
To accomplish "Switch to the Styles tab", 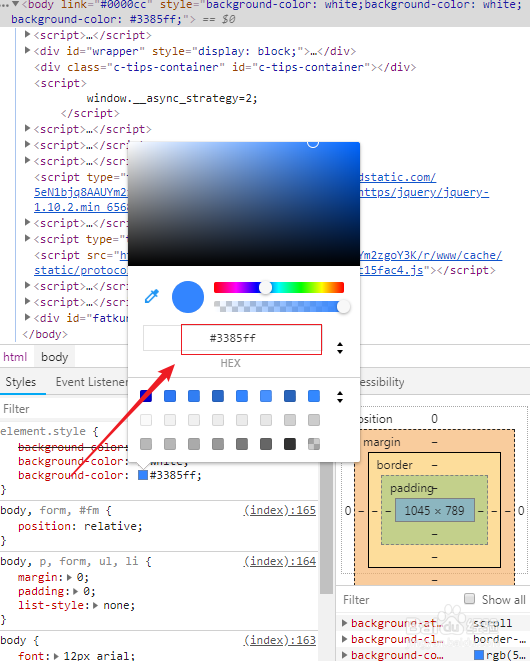I will [21, 382].
